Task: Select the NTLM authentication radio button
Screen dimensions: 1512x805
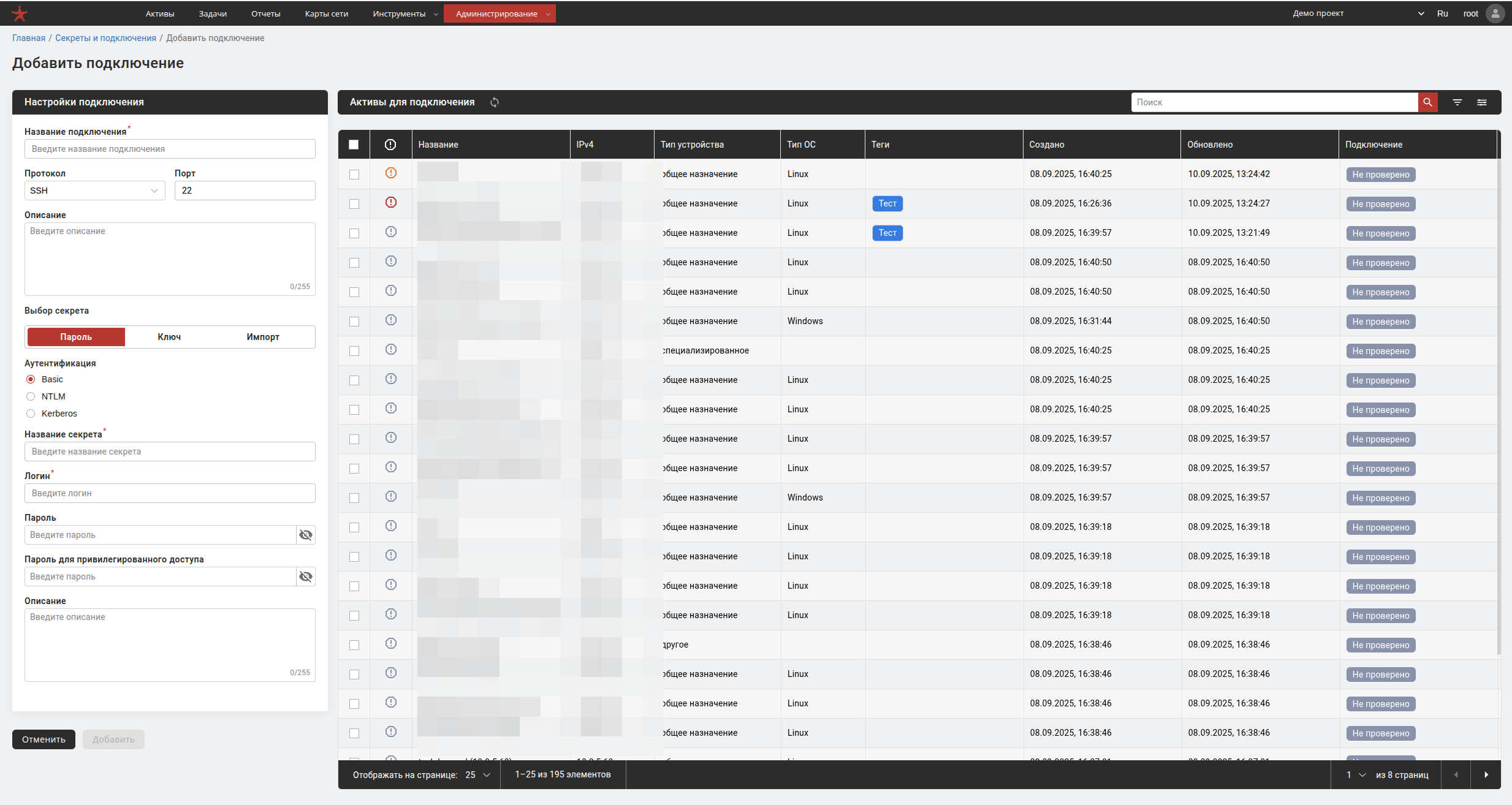Action: click(x=31, y=396)
